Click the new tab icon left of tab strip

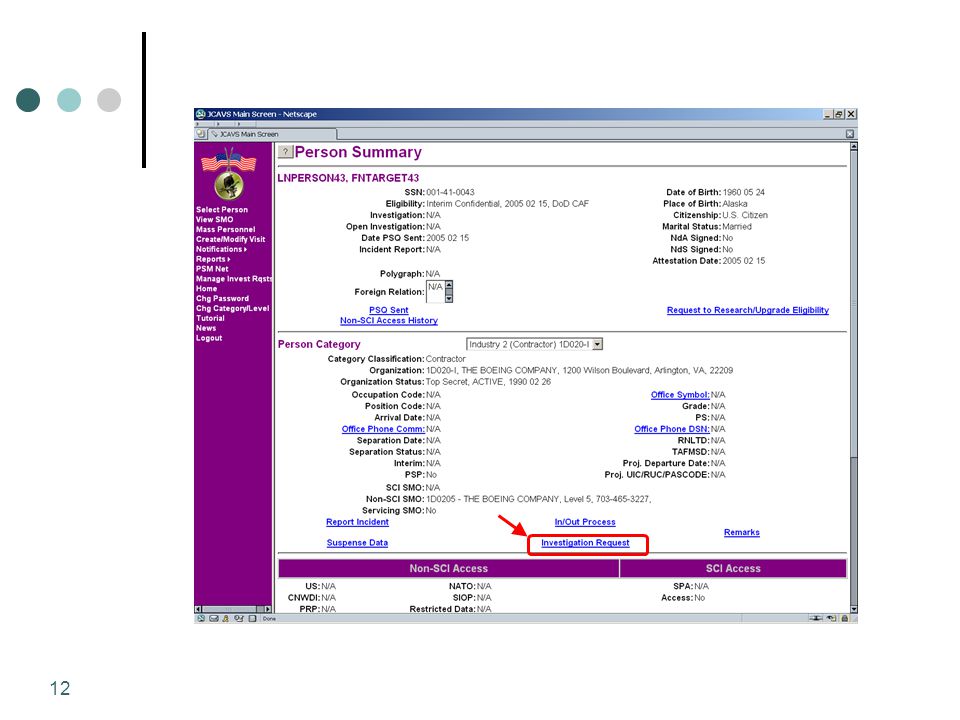tap(201, 133)
